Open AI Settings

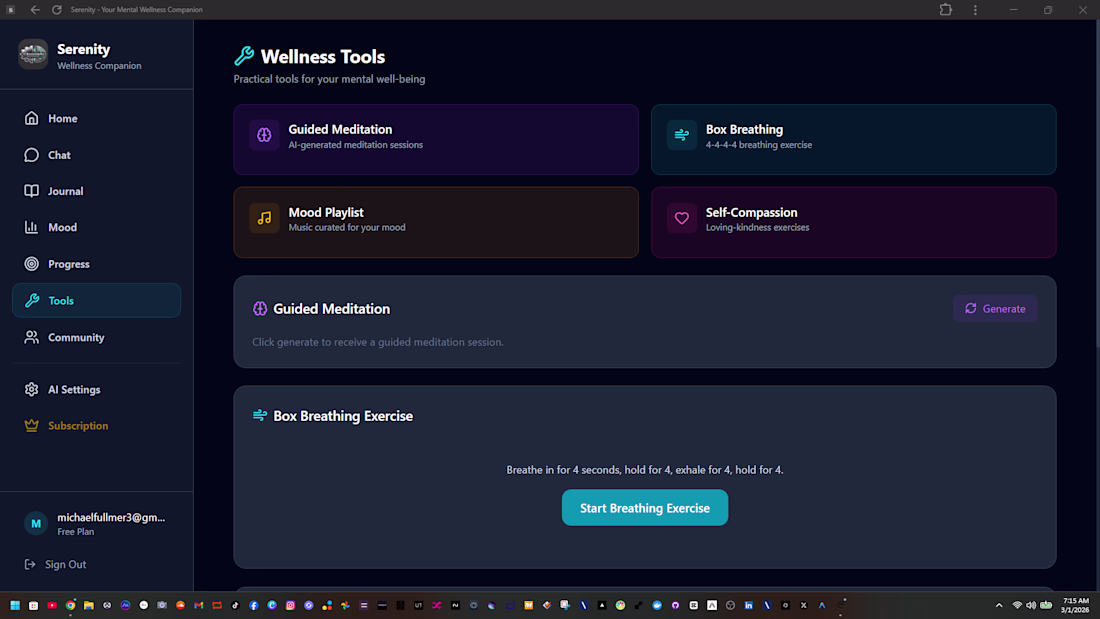[x=96, y=390]
